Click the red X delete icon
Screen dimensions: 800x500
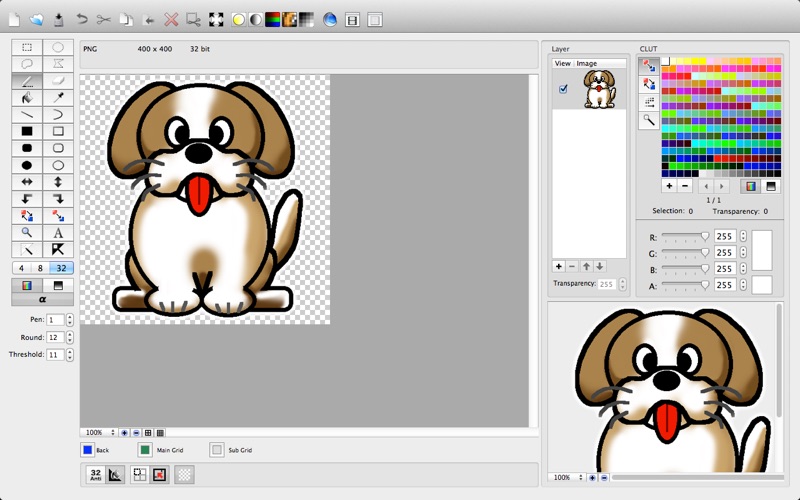[x=171, y=19]
